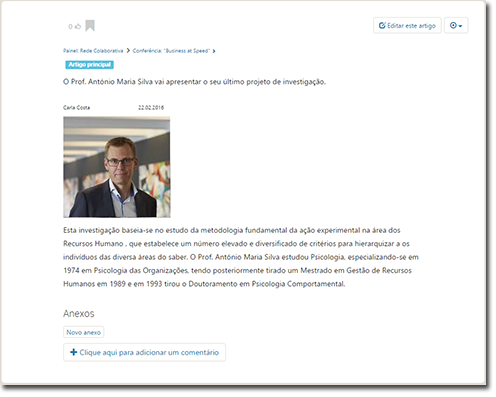The height and width of the screenshot is (397, 496).
Task: Click the Anexos section heading
Action: click(79, 313)
